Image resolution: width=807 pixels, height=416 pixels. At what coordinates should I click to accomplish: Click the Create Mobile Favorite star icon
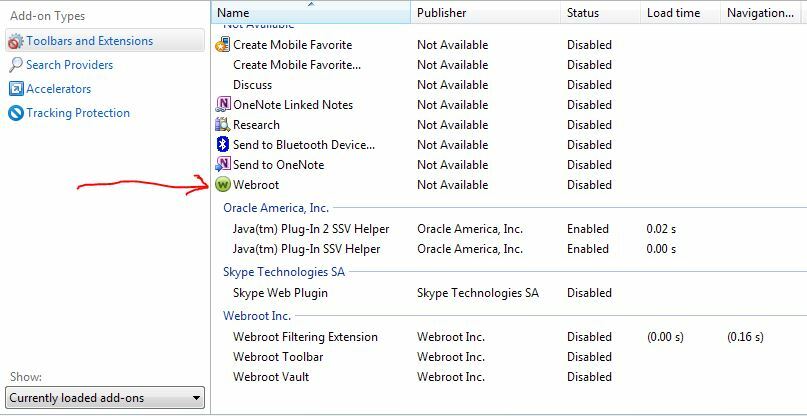(222, 44)
